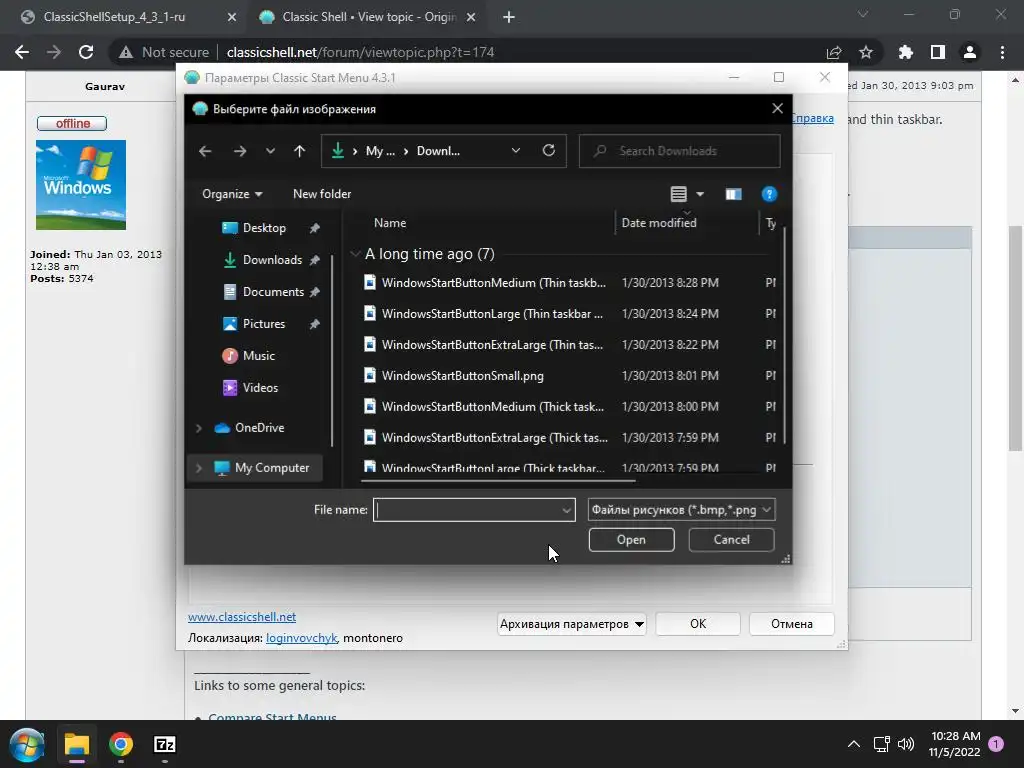This screenshot has width=1024, height=768.
Task: Open Справка help link in settings
Action: pos(812,118)
